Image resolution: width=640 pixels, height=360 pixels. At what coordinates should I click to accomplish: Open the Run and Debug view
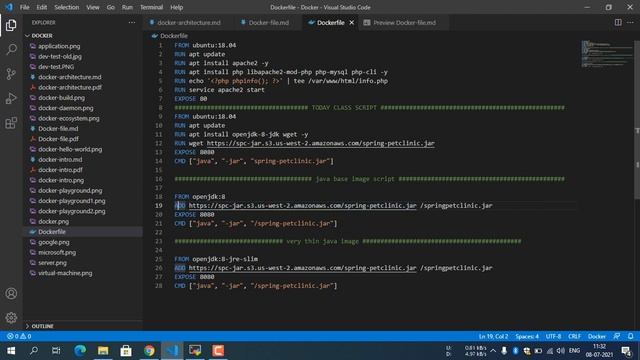[11, 98]
